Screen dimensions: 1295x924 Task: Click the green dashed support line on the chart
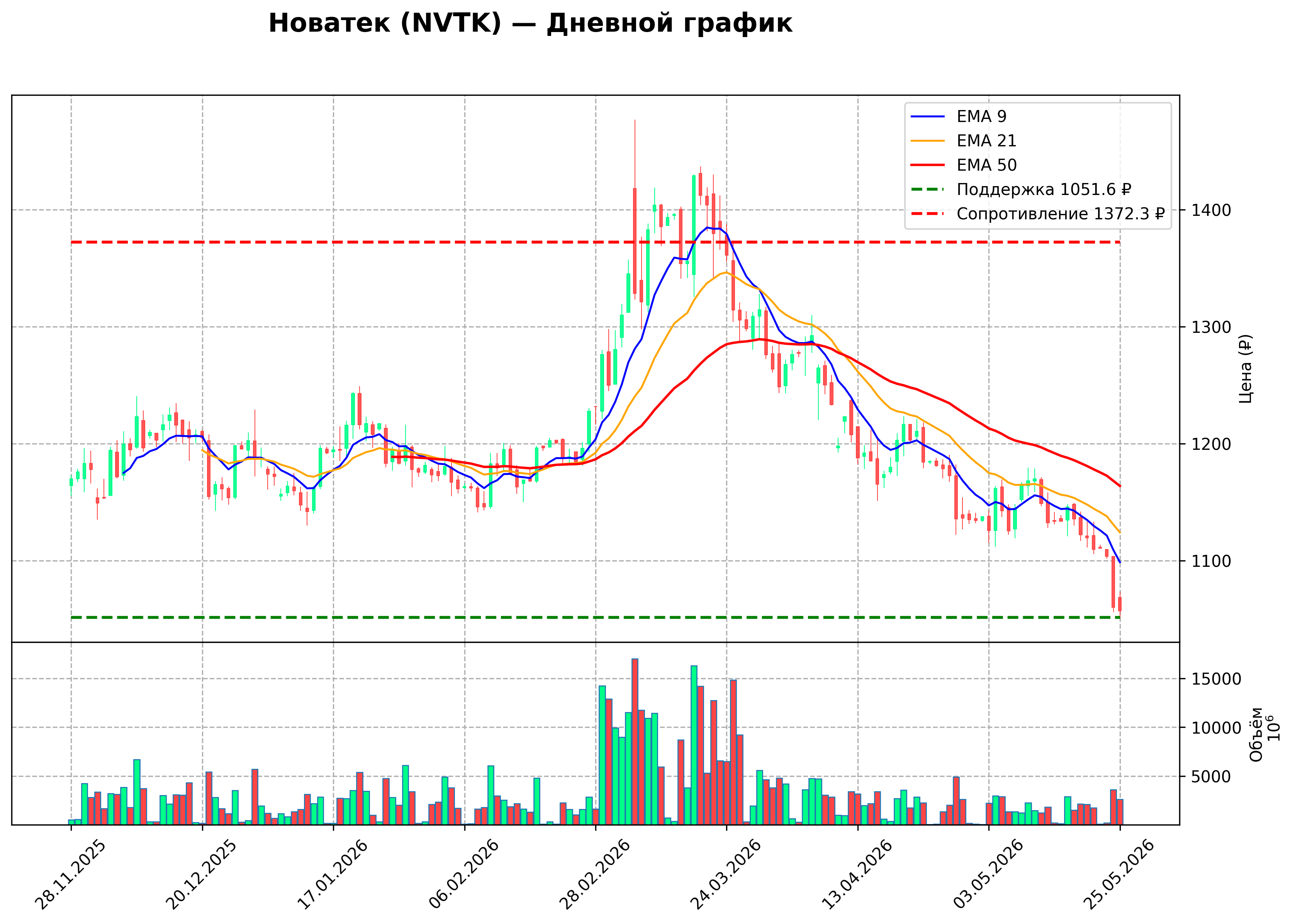[x=595, y=617]
